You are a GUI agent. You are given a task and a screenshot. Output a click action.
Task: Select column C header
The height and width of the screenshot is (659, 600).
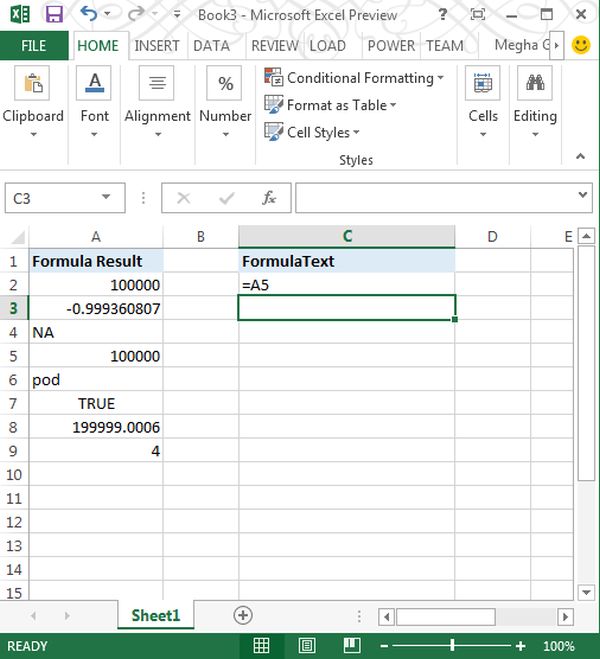pos(347,237)
